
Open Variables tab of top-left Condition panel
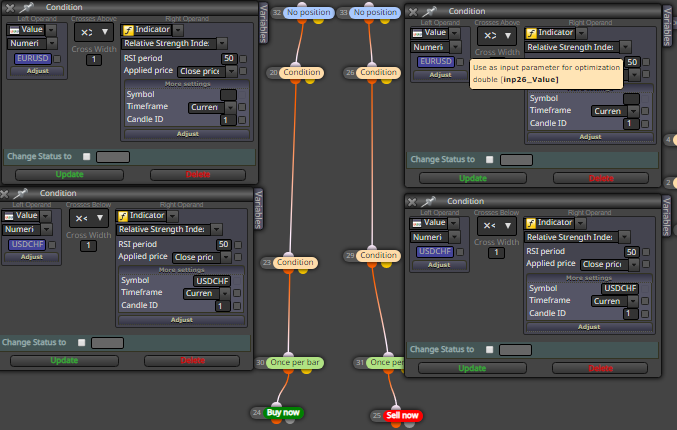(x=263, y=23)
